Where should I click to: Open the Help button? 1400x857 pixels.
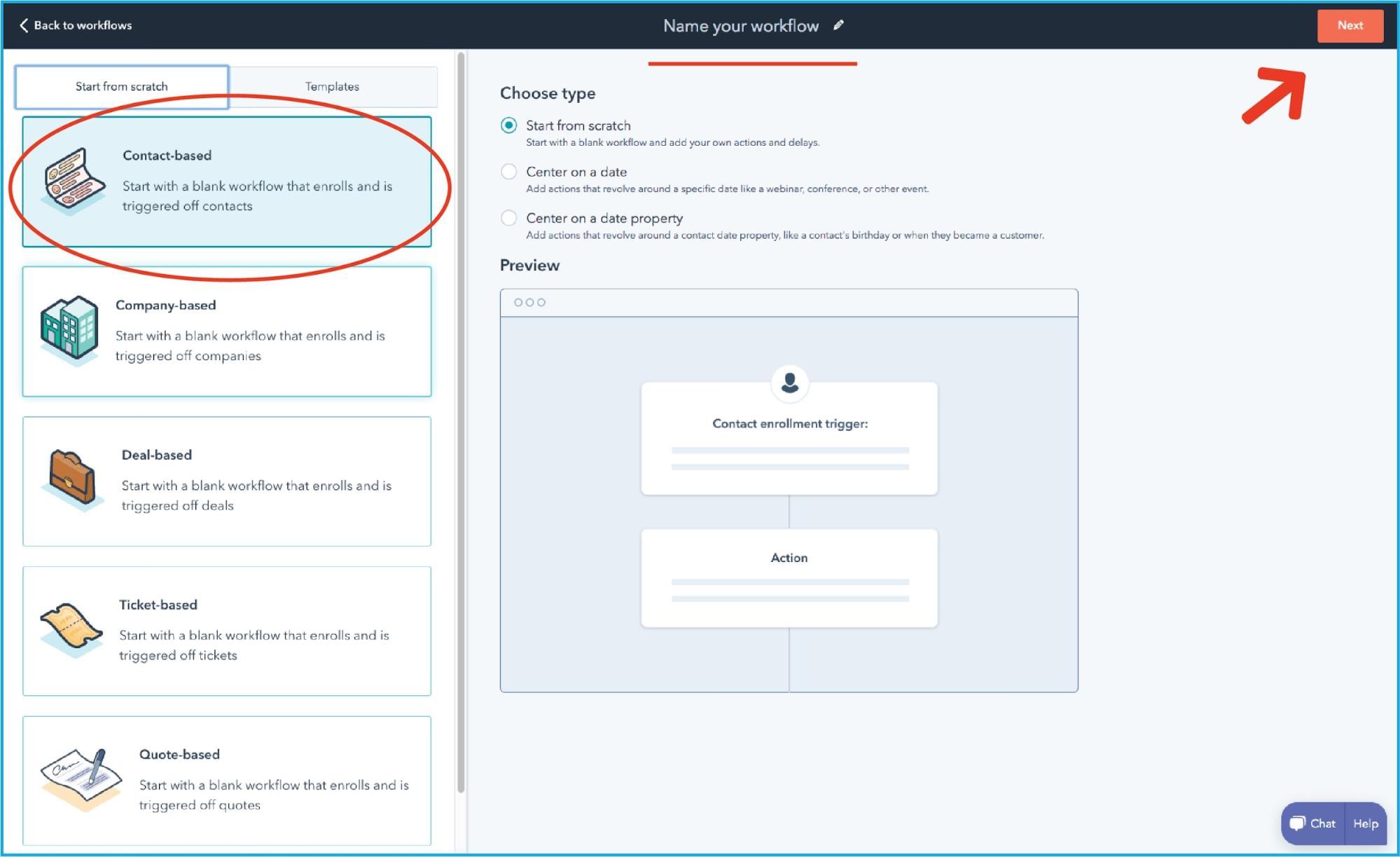pyautogui.click(x=1366, y=823)
